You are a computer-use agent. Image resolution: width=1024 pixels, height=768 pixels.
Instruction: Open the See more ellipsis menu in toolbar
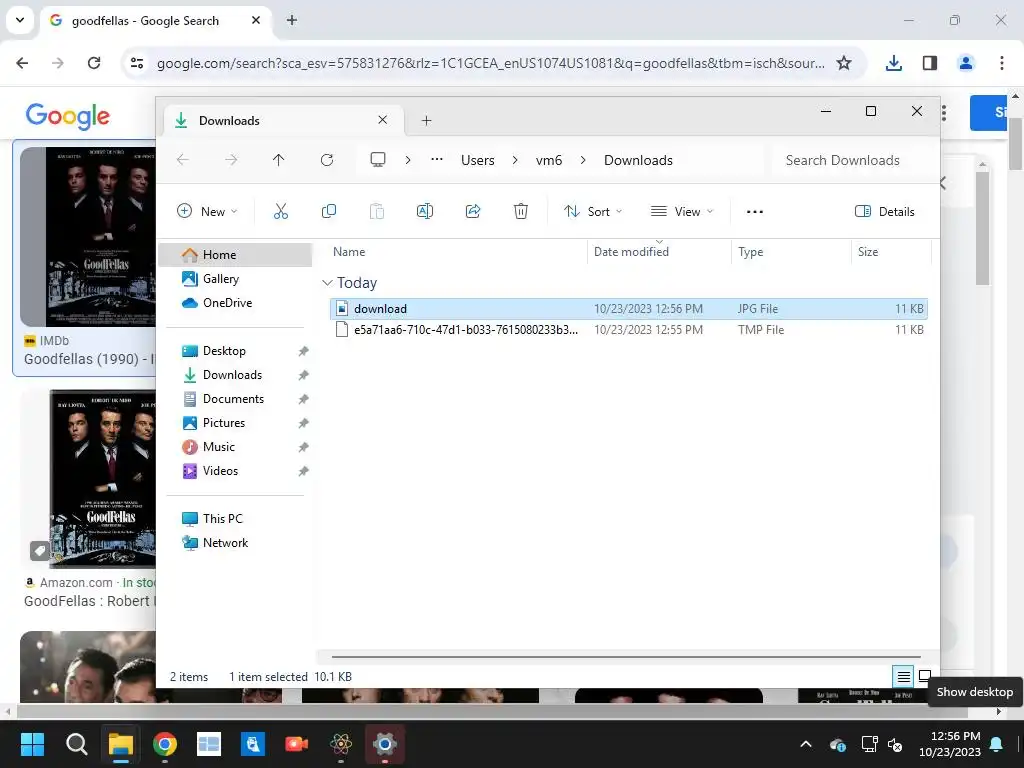coord(755,212)
